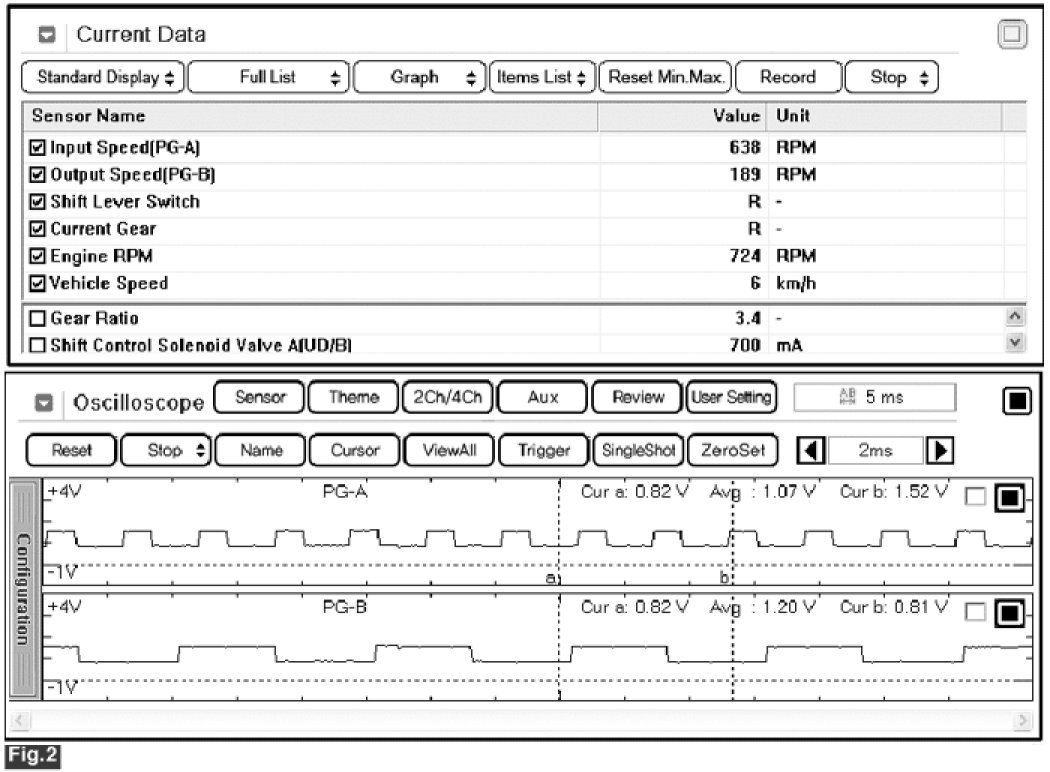The width and height of the screenshot is (1050, 772).
Task: Open the Standard Display dropdown
Action: tap(102, 77)
